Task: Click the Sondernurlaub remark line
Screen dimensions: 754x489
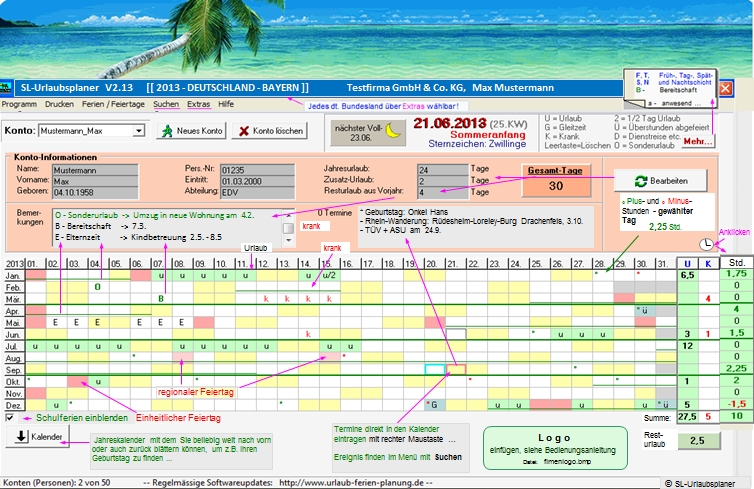Action: [155, 215]
